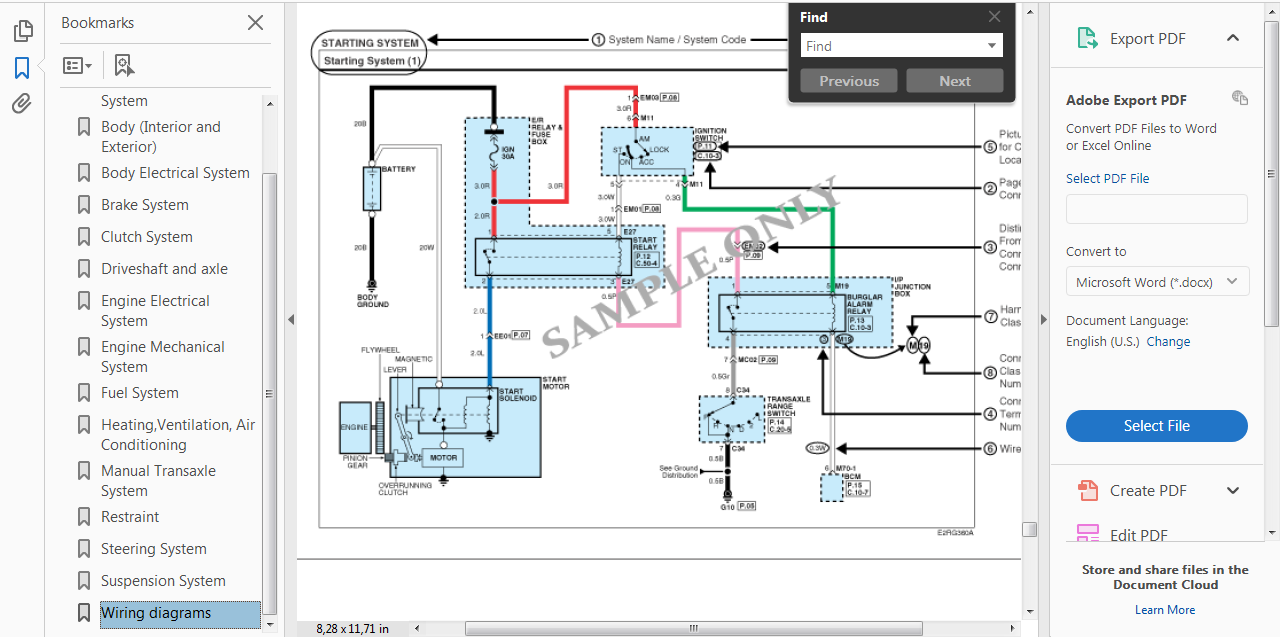Viewport: 1280px width, 637px height.
Task: Select the Wiring diagrams bookmark
Action: pos(156,613)
